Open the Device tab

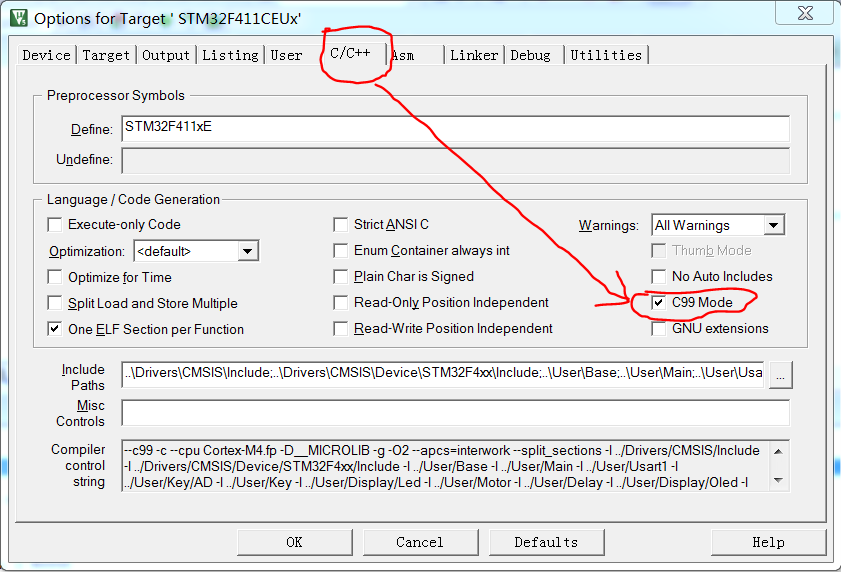pos(47,55)
